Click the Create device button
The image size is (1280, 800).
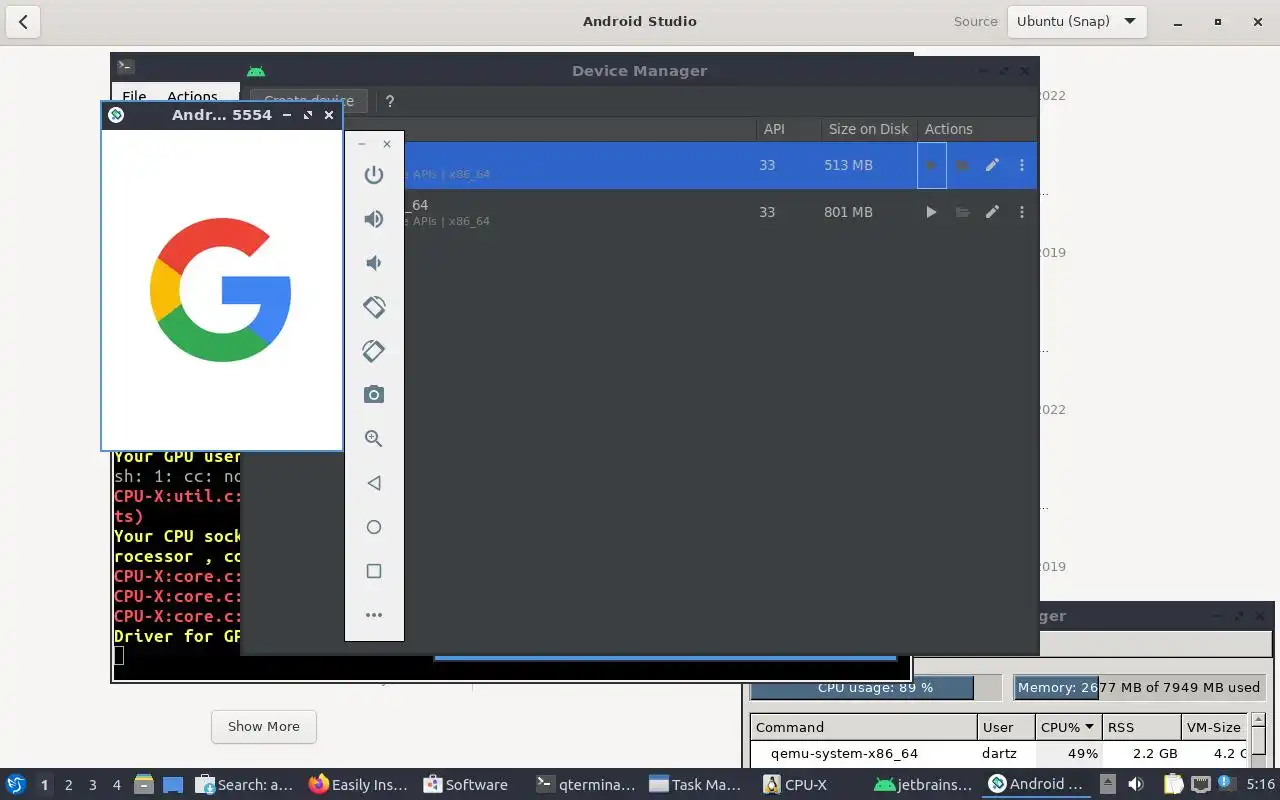tap(309, 101)
